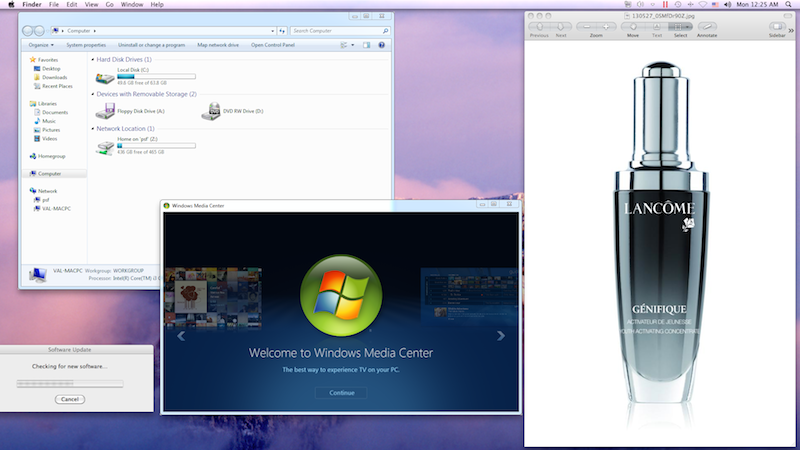
Task: Toggle the Sidebar in Preview
Action: click(x=777, y=27)
